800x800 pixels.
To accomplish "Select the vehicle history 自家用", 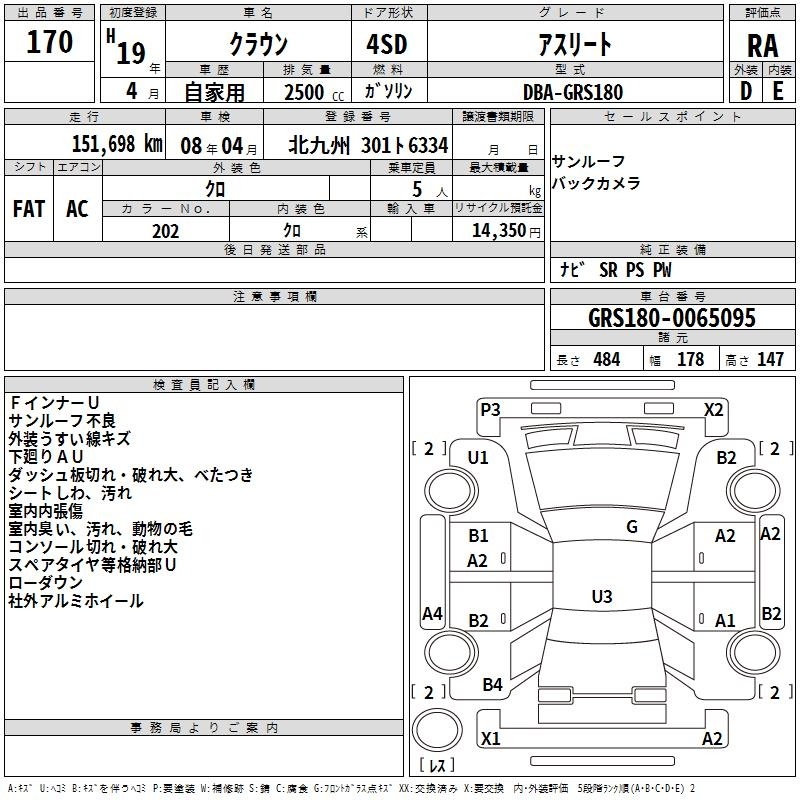I will pos(214,92).
